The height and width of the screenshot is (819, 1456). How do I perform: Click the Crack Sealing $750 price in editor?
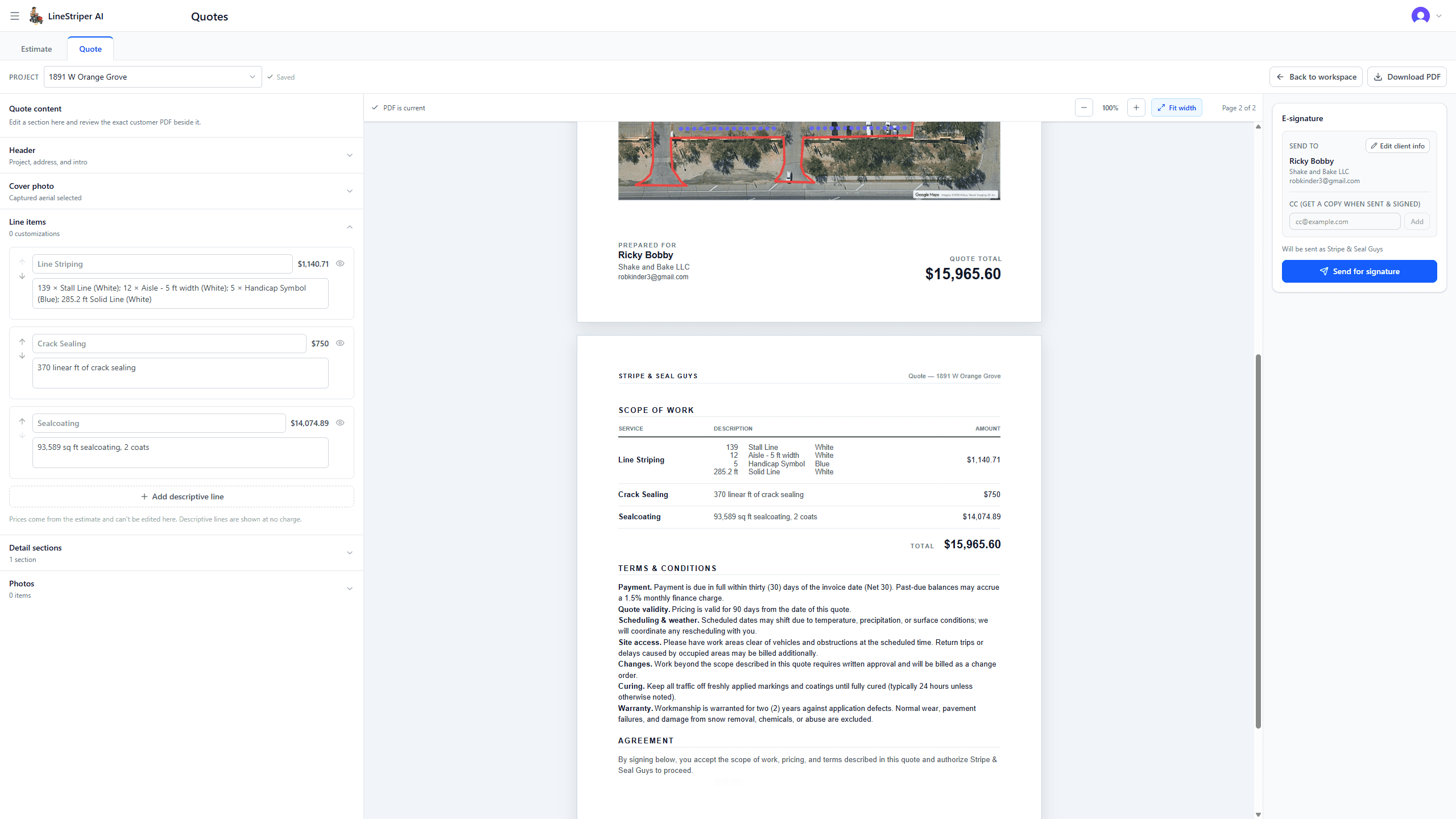tap(320, 344)
